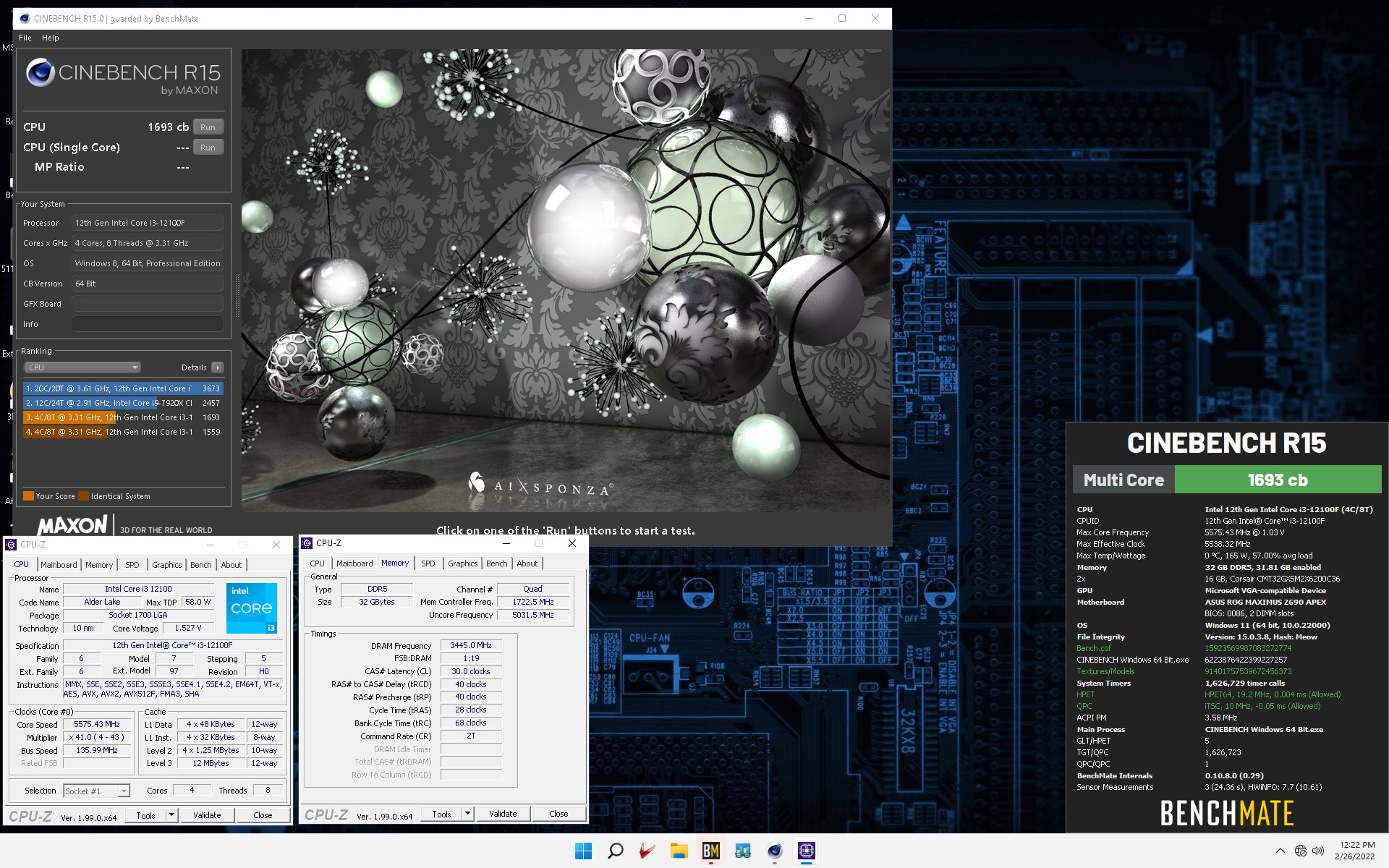Viewport: 1389px width, 868px height.
Task: Select ranking entry with score 1559
Action: click(123, 432)
